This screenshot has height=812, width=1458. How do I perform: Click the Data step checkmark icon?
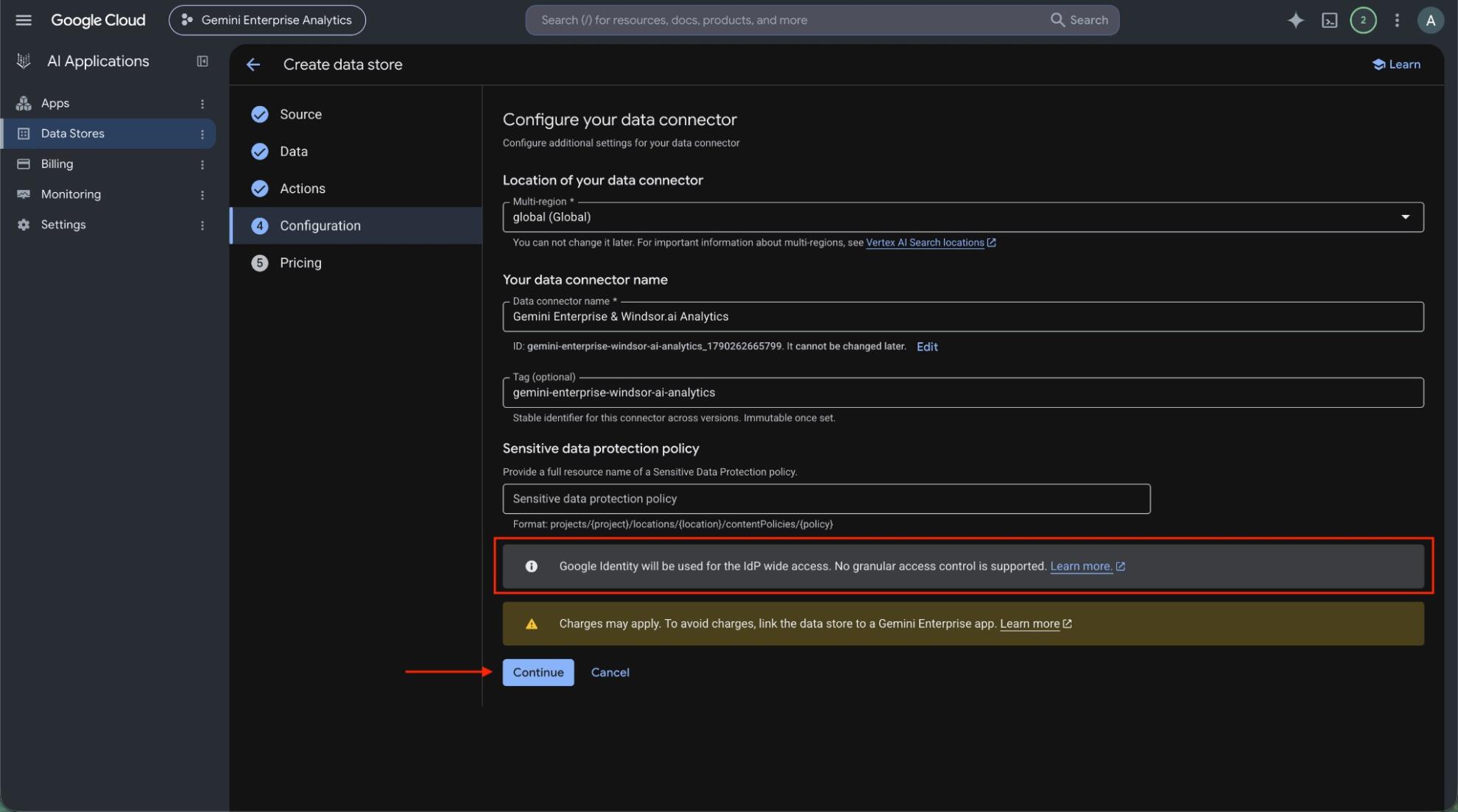[x=259, y=151]
